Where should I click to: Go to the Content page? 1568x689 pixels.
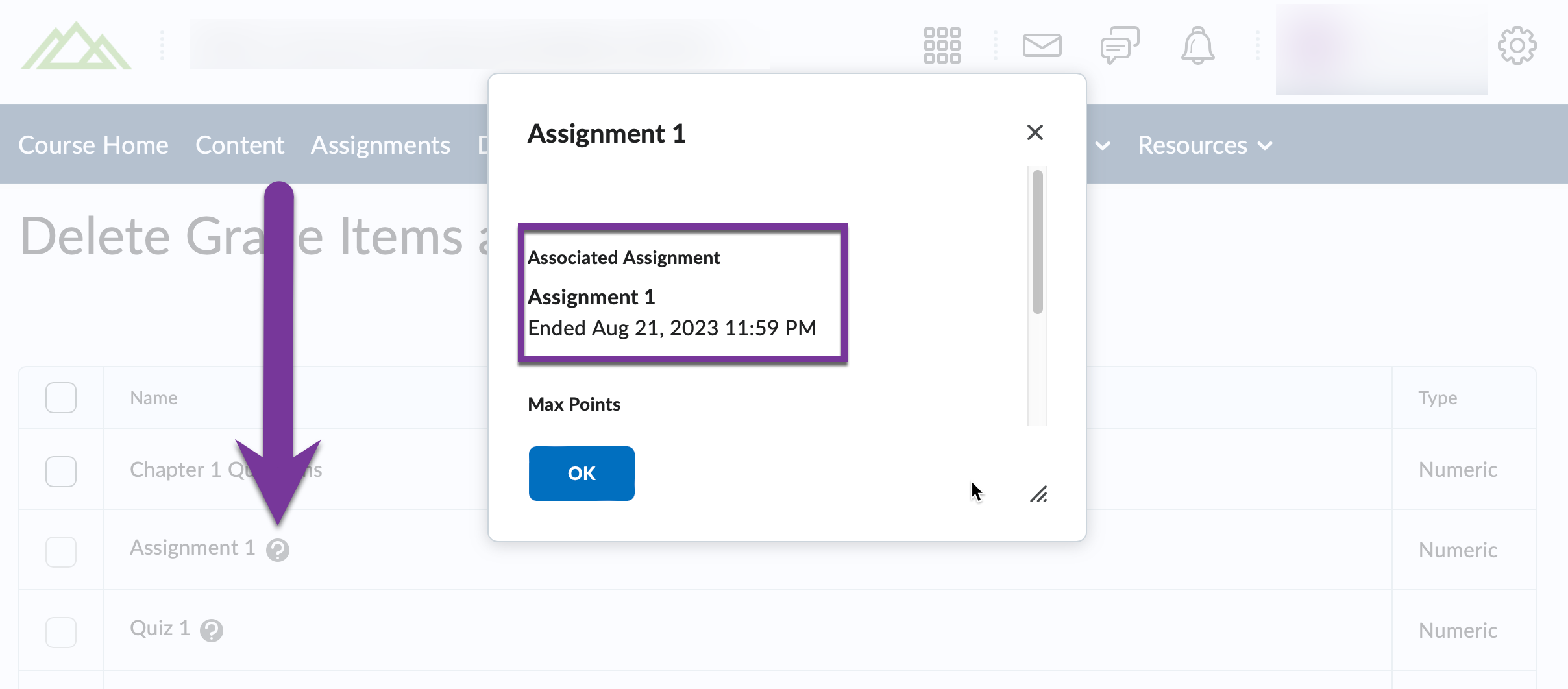[239, 145]
